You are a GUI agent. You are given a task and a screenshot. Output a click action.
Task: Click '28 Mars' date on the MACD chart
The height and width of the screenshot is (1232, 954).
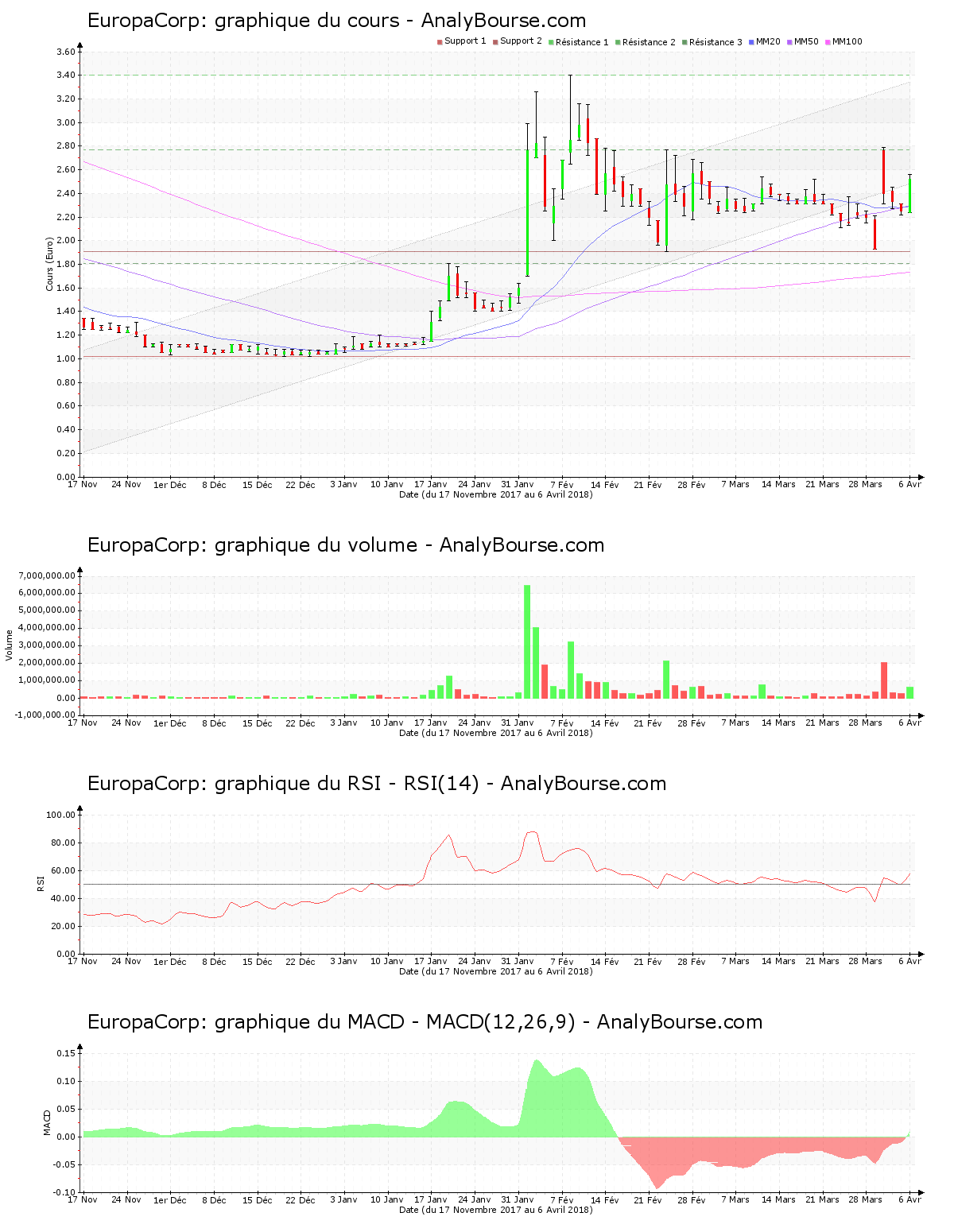coord(865,1200)
